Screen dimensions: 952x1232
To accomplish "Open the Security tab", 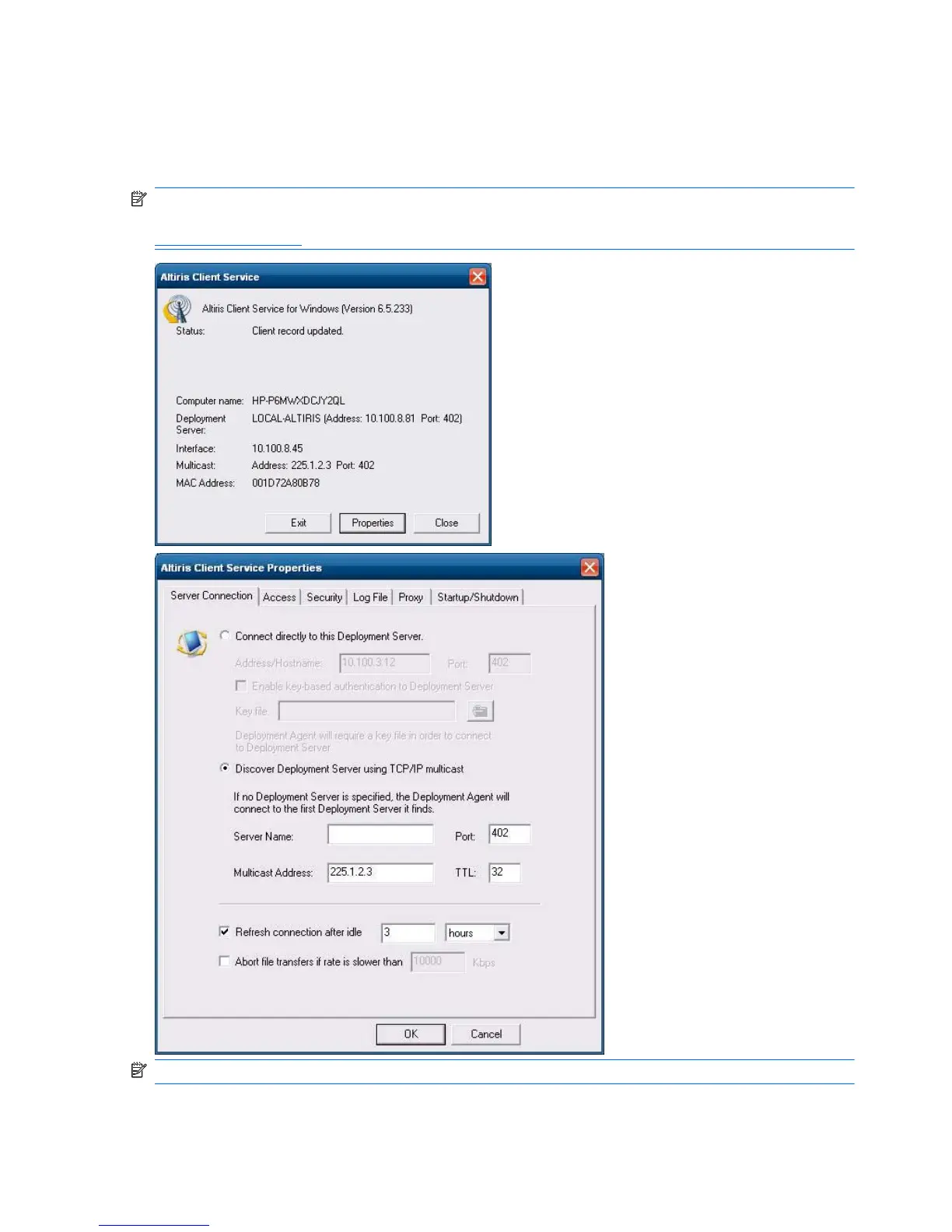I will [324, 597].
